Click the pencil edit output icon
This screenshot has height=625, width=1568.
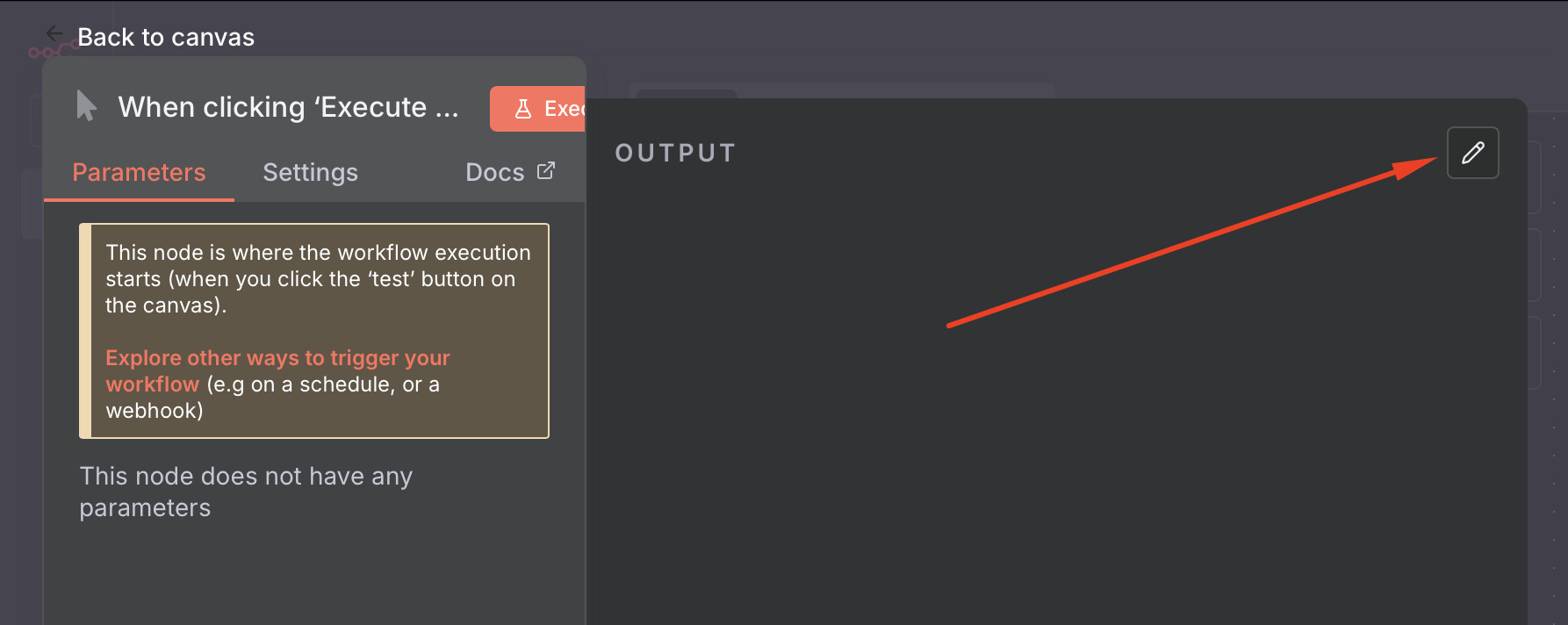click(1472, 153)
